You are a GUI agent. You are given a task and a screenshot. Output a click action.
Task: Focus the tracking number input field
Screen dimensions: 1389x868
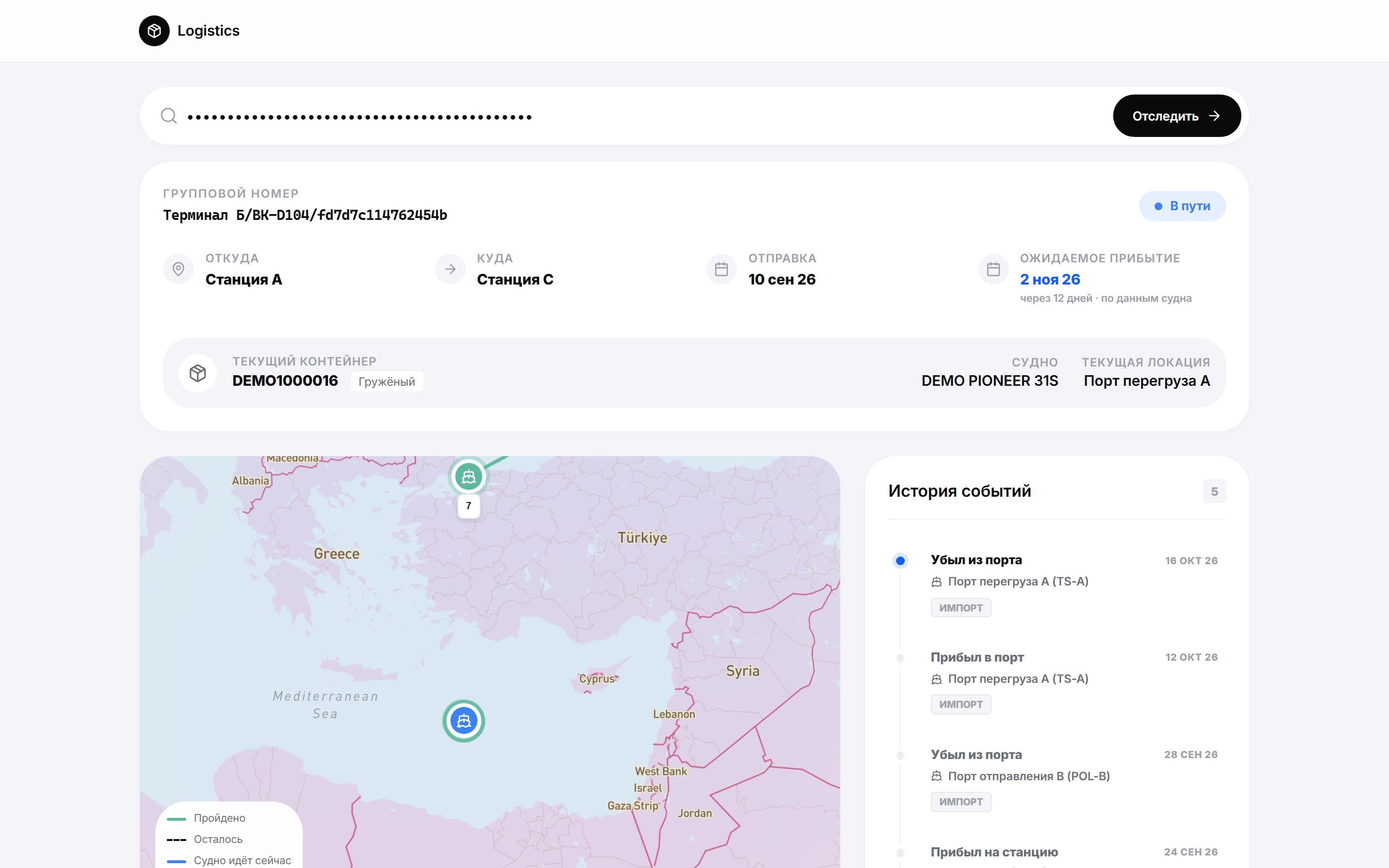pyautogui.click(x=643, y=116)
